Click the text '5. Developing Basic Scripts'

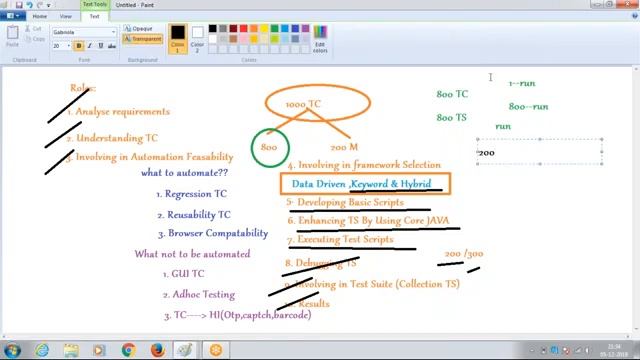(345, 202)
